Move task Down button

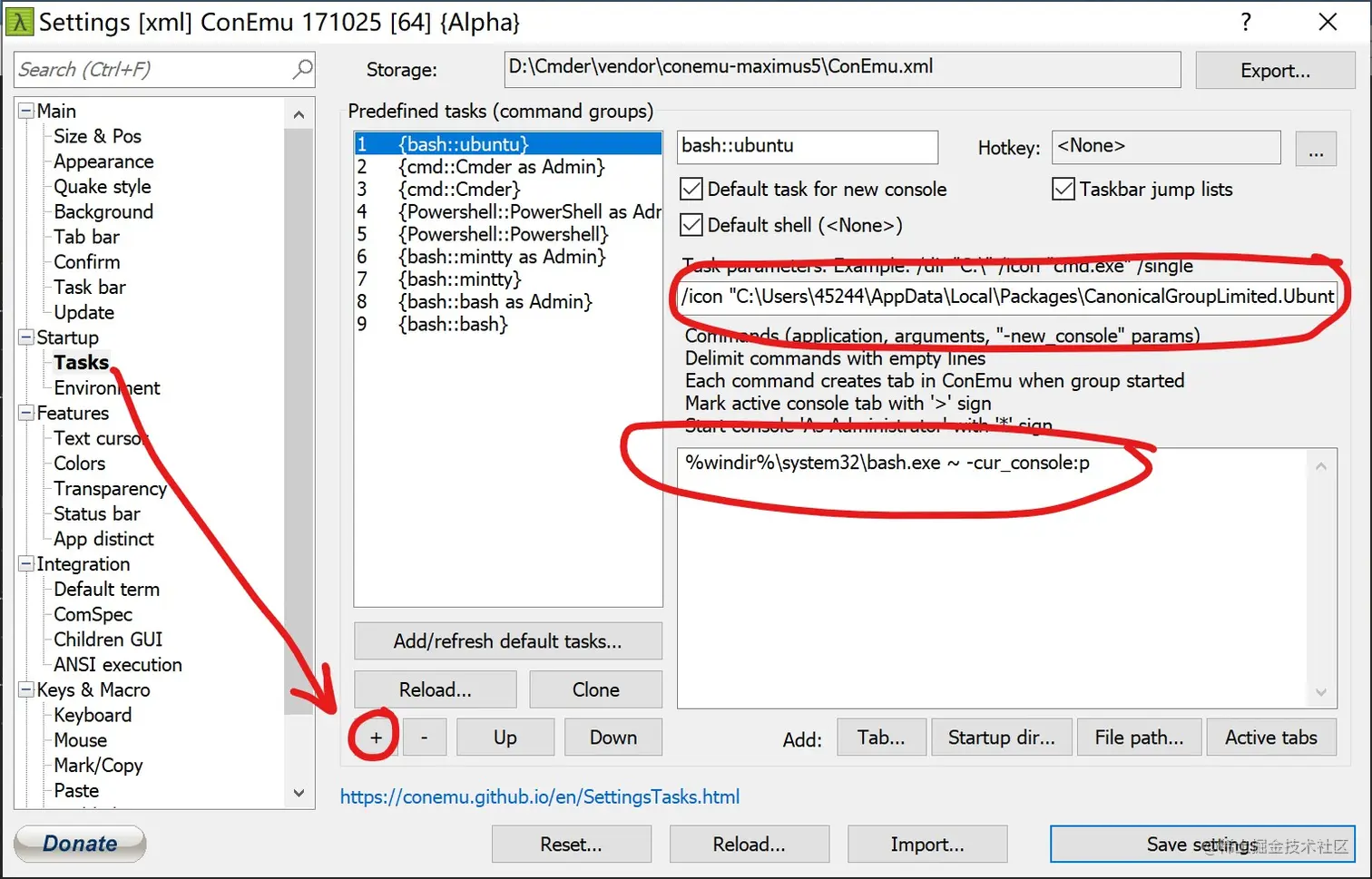(x=612, y=737)
